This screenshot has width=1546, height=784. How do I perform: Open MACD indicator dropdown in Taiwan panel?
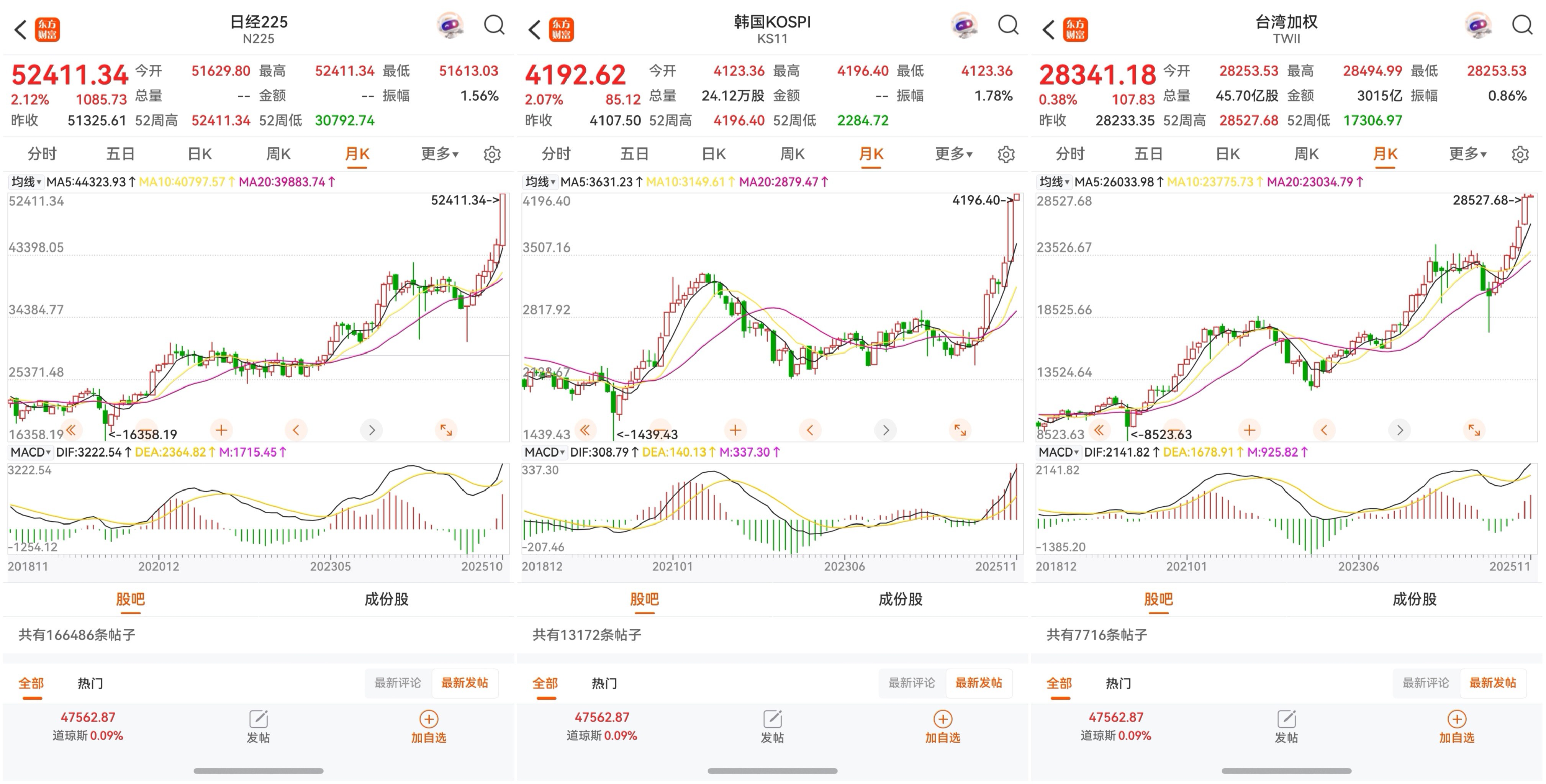tap(1059, 452)
